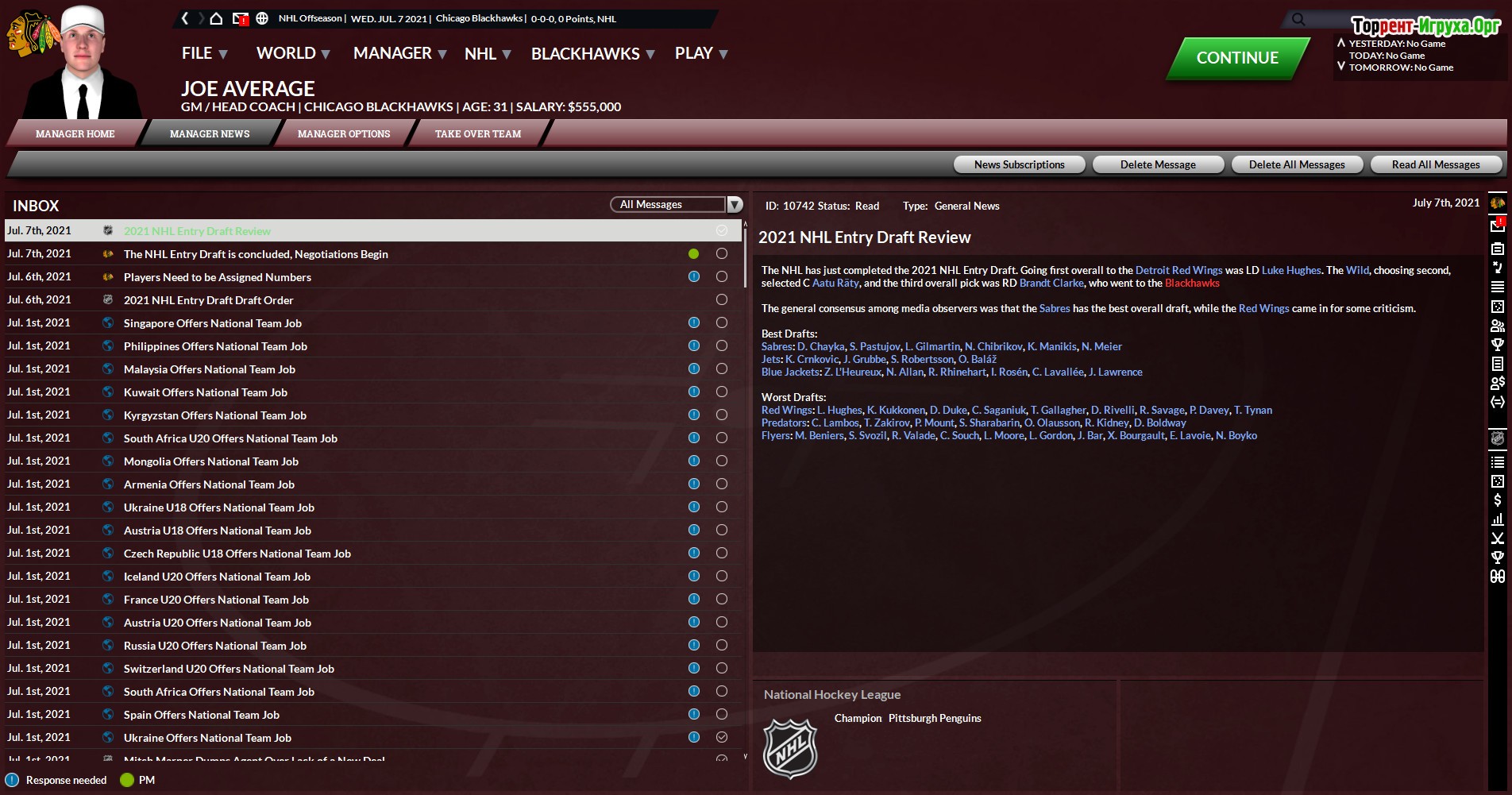Open the trade arrows icon in sidebar
This screenshot has width=1512, height=795.
click(x=1498, y=402)
